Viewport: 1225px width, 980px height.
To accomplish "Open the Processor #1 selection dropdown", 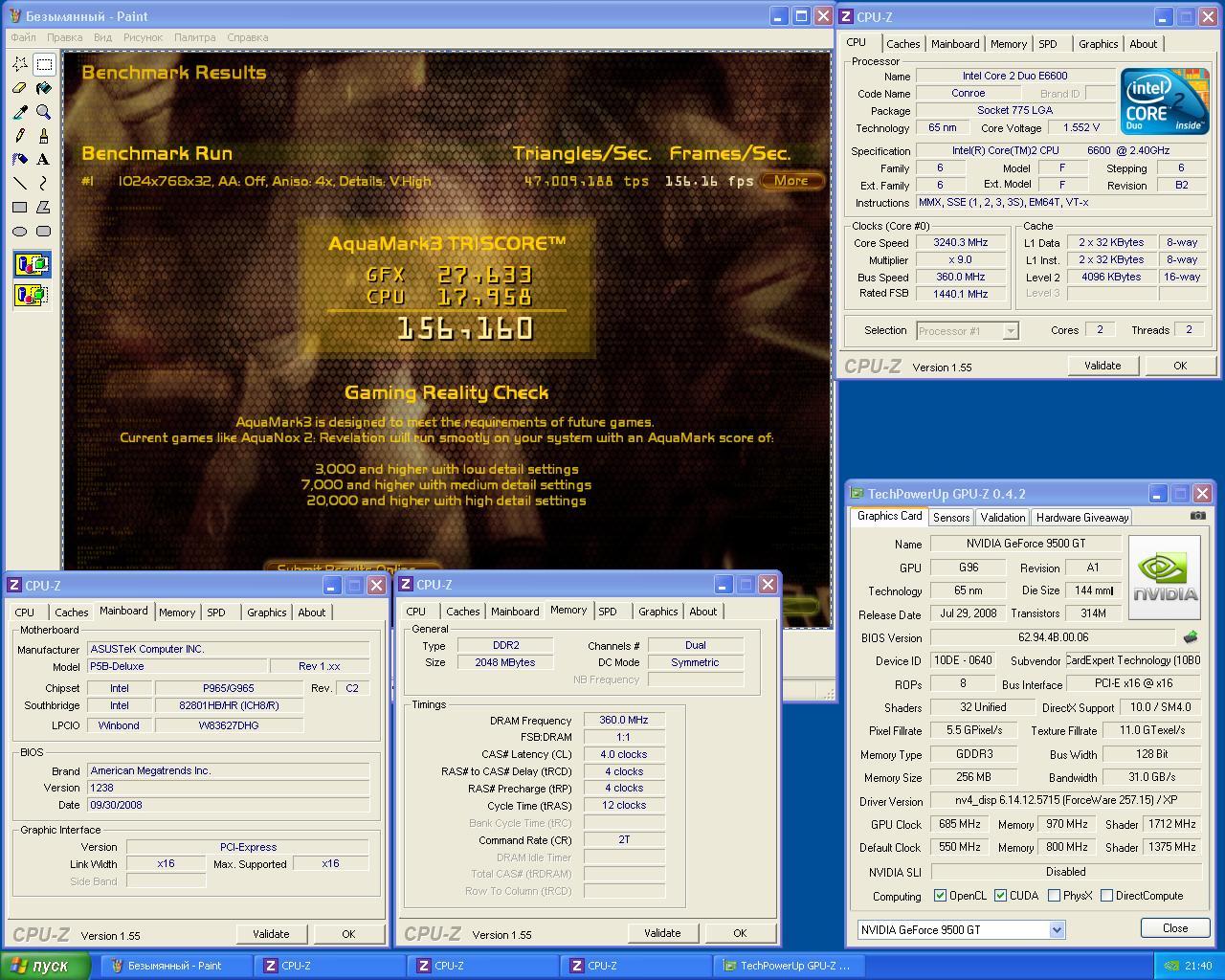I will 1010,331.
